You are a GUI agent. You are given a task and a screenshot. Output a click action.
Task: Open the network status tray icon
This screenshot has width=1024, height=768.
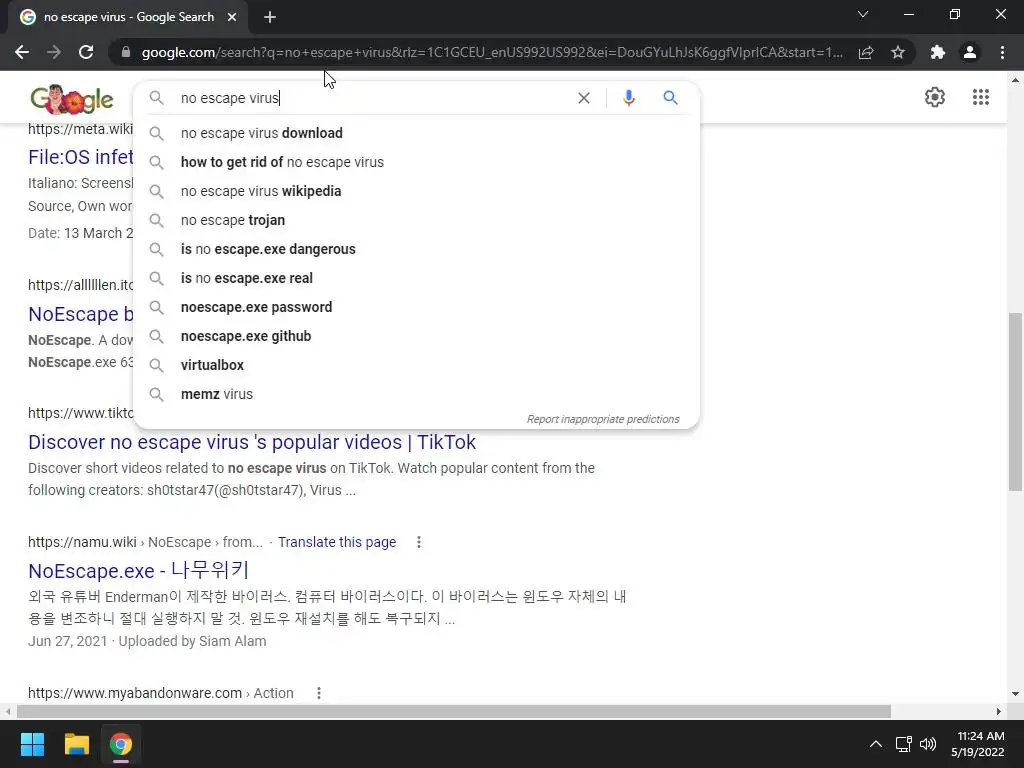tap(904, 744)
